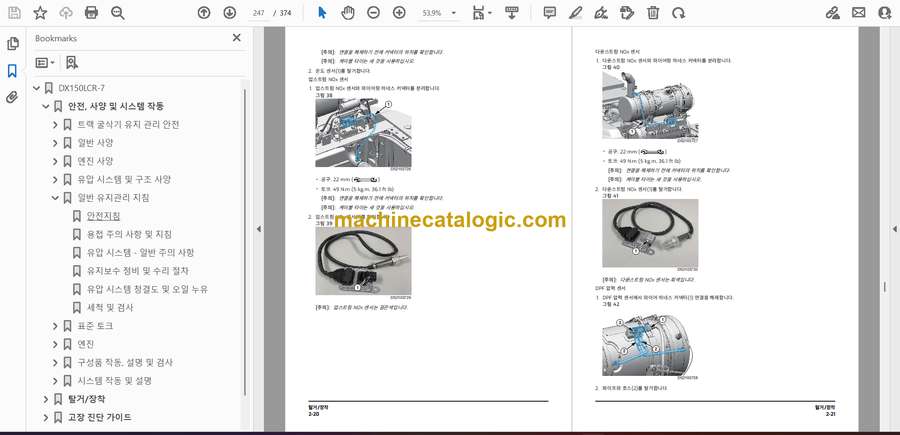Expand 구성품 작동, 설명 및 검사 bookmark

[x=55, y=363]
